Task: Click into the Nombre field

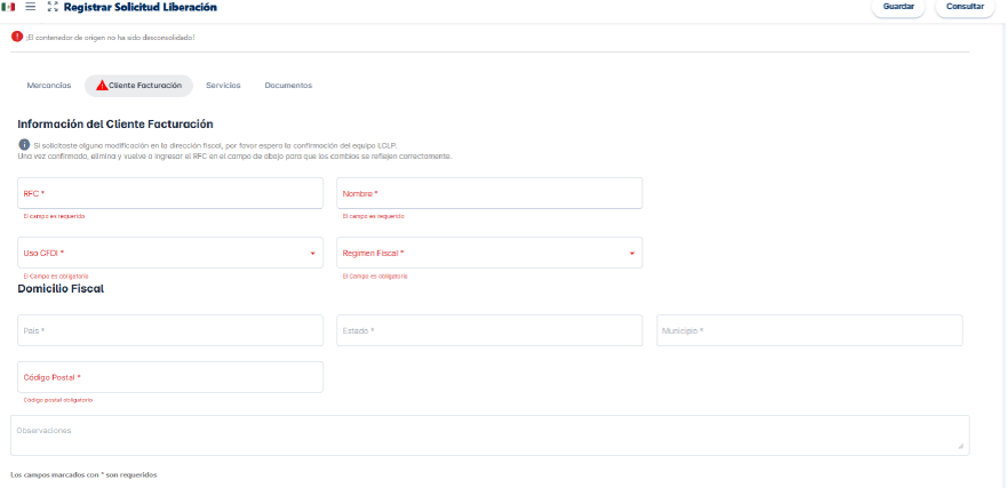Action: pyautogui.click(x=489, y=194)
